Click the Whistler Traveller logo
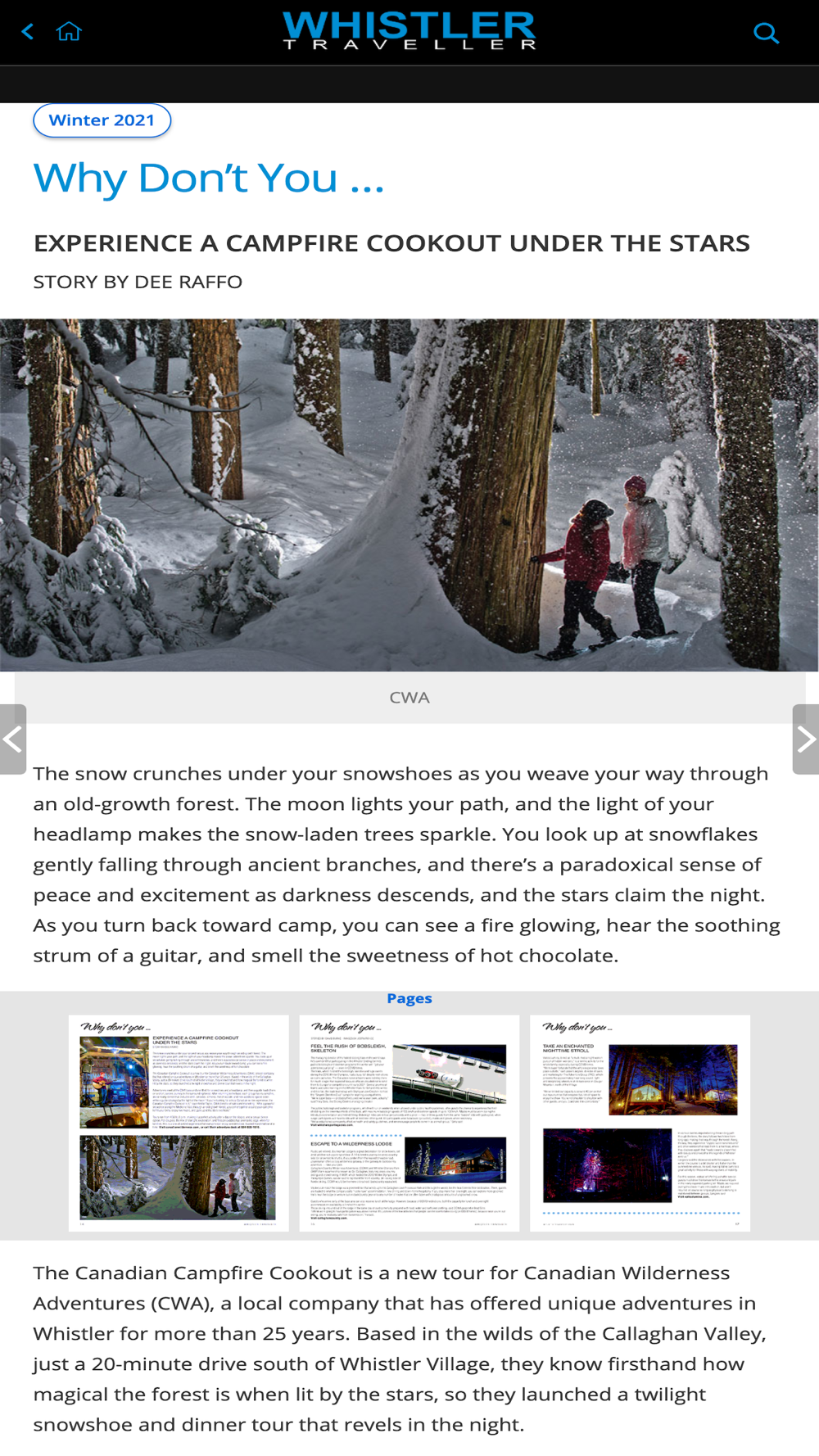This screenshot has width=819, height=1456. coord(409,30)
